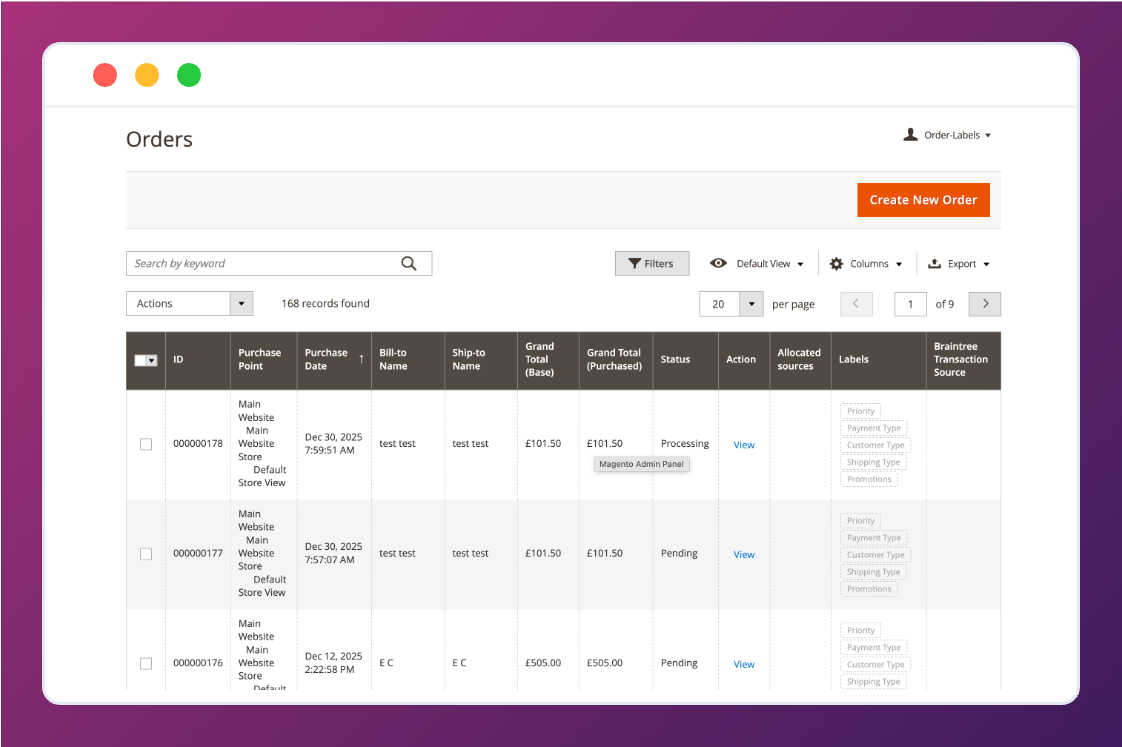Click Payment Type label on order 000000177
Screen dimensions: 1122x747
[874, 537]
